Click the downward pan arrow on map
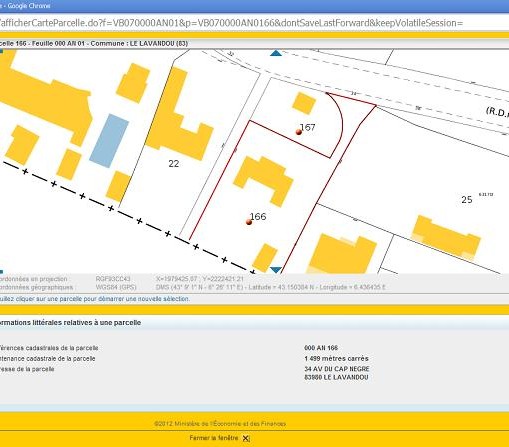 click(x=276, y=270)
